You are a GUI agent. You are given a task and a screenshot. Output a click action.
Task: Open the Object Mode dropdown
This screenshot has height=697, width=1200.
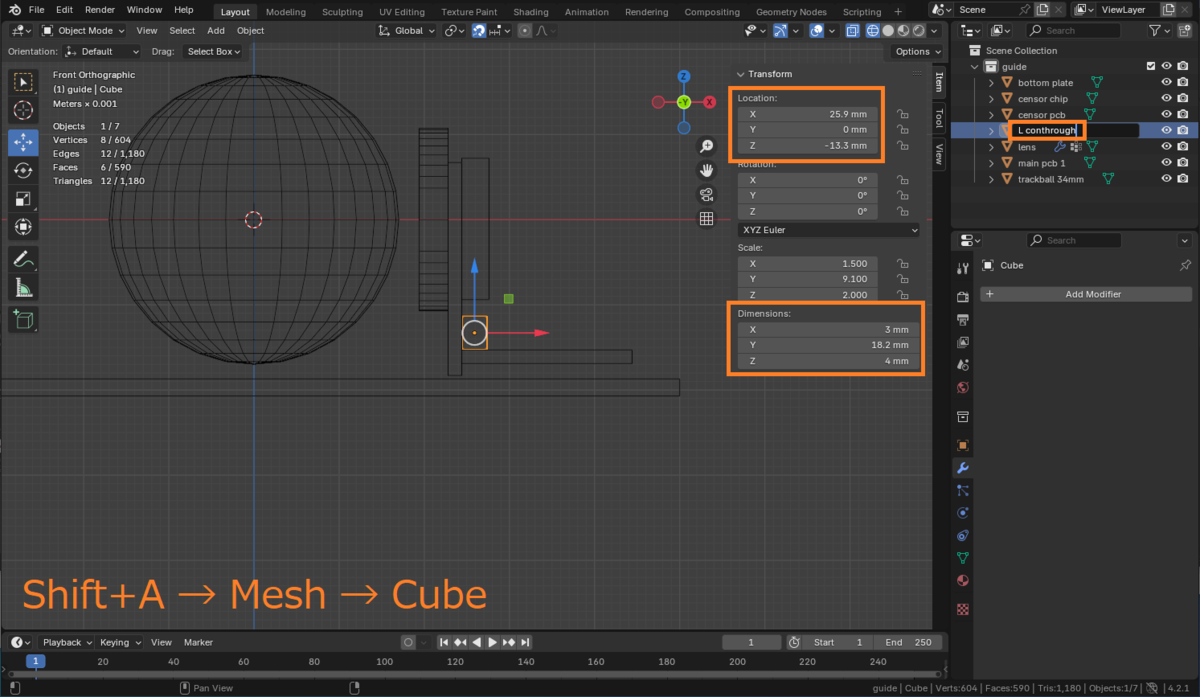(84, 31)
